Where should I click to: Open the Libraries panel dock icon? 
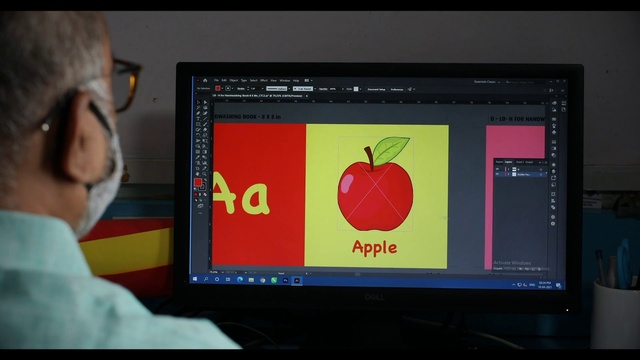564,109
